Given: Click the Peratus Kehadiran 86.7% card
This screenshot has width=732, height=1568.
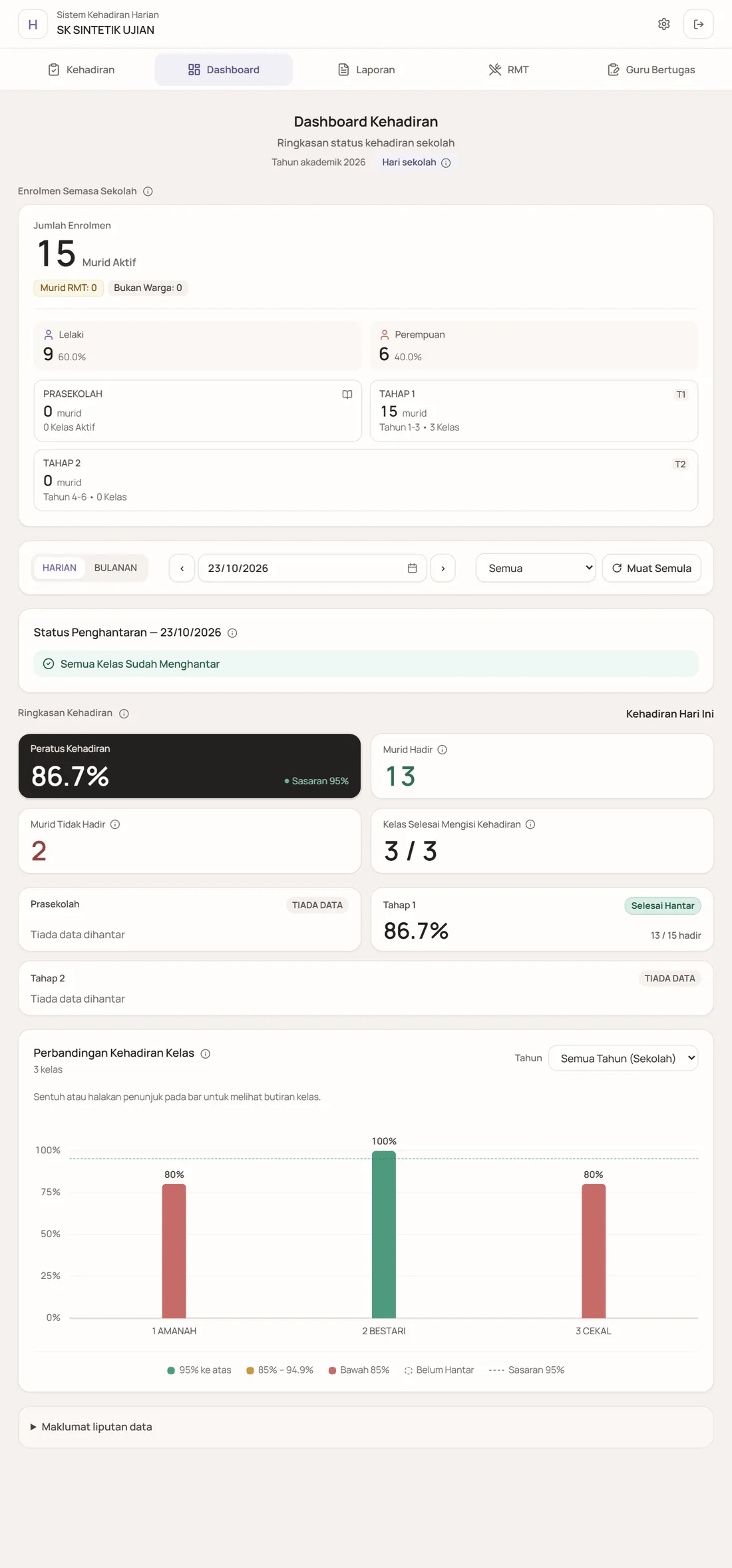Looking at the screenshot, I should [190, 766].
